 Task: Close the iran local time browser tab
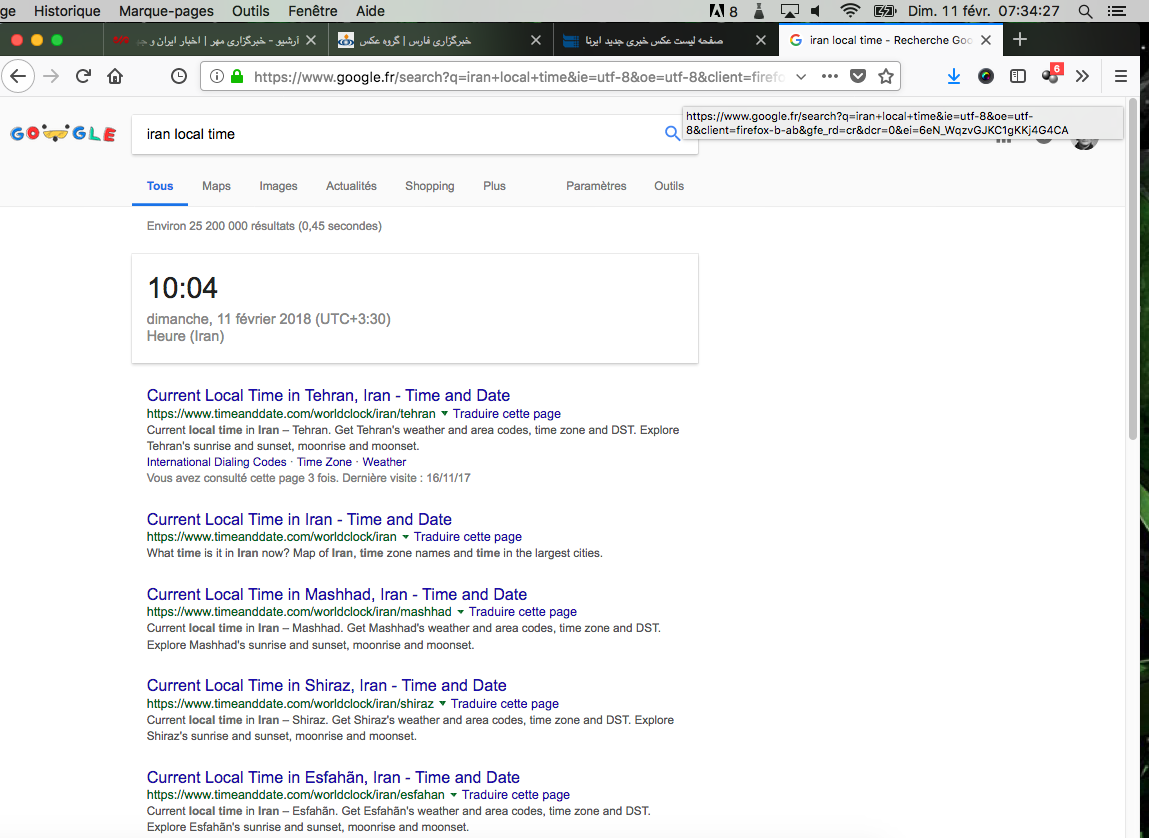986,40
